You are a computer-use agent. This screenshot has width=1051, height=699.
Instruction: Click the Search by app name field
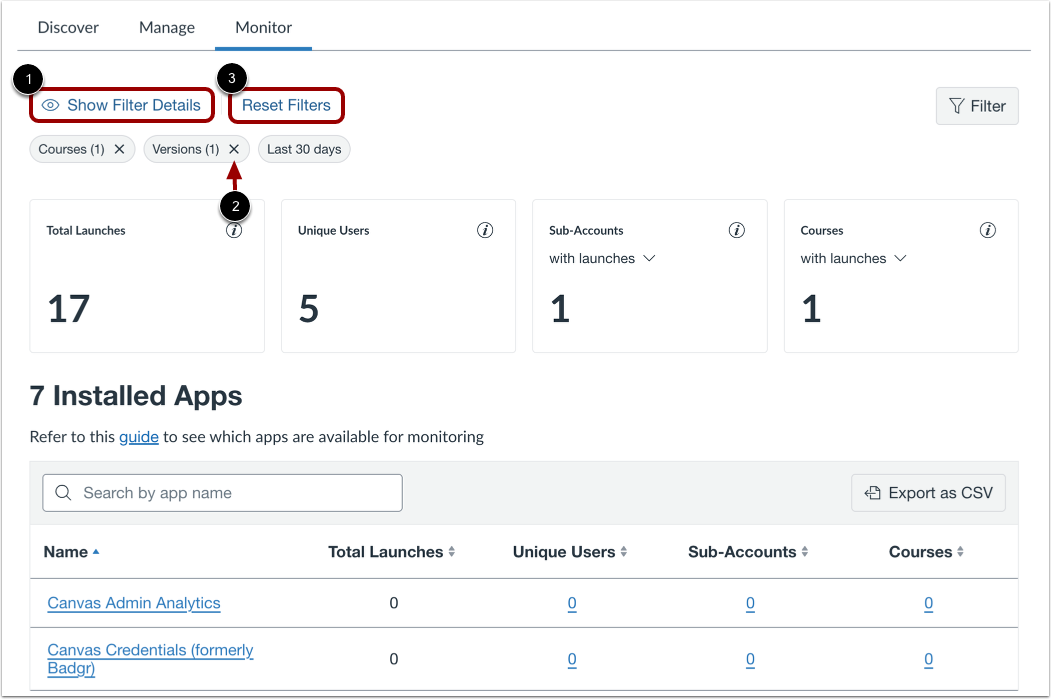point(223,493)
